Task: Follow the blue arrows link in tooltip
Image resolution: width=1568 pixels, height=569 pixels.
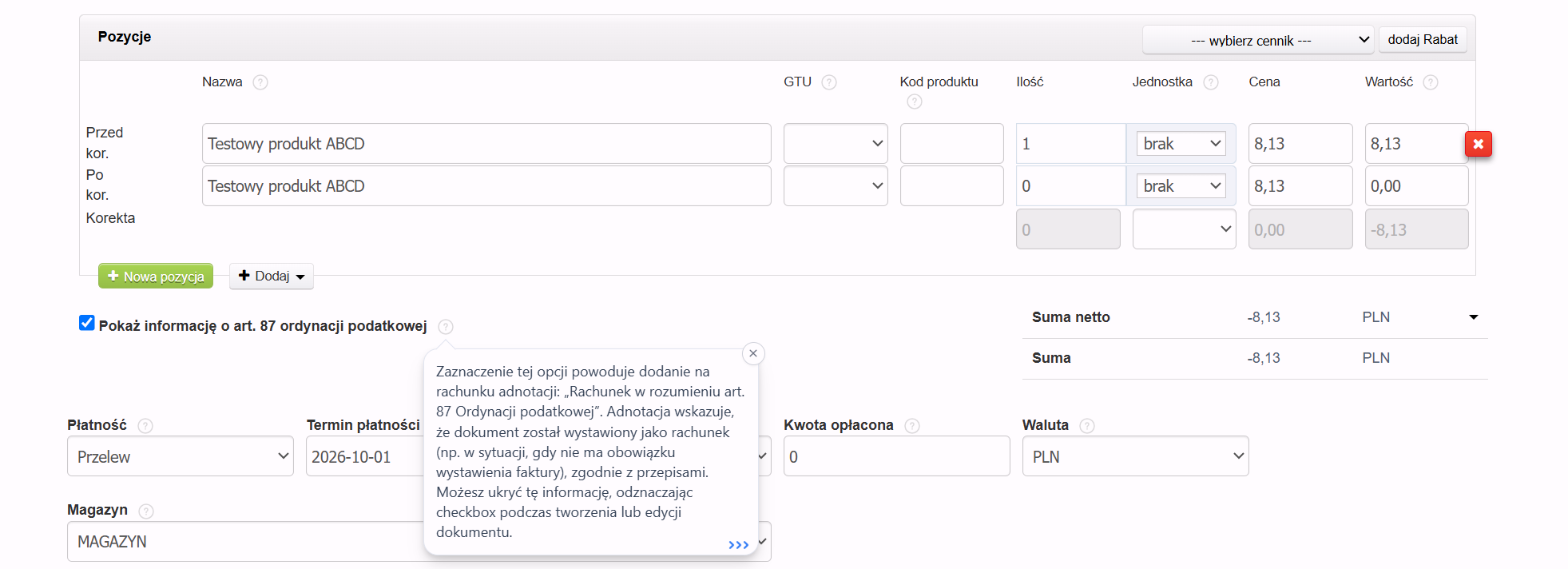Action: tap(739, 545)
